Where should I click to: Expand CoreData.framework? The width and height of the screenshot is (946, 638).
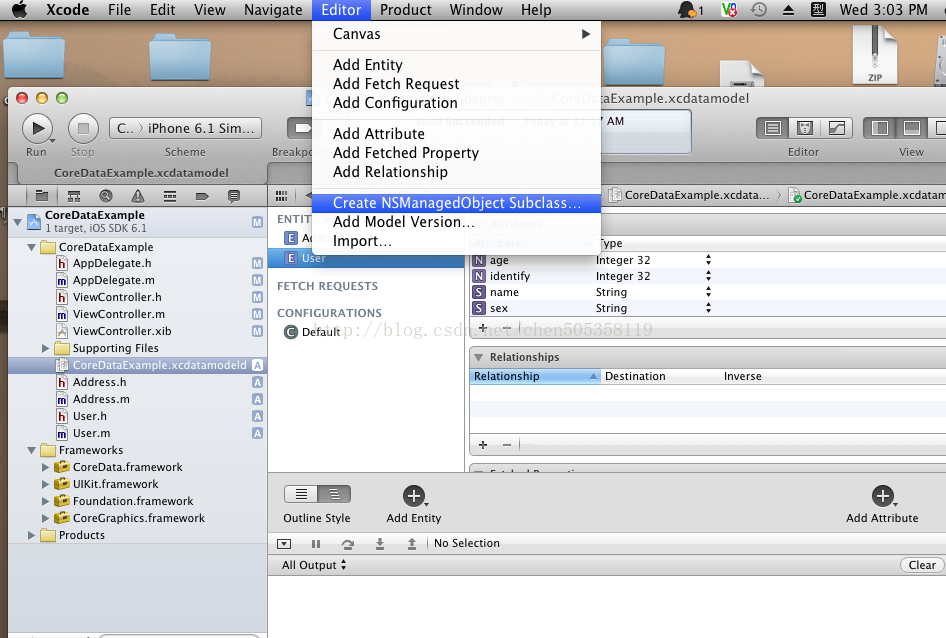[45, 467]
